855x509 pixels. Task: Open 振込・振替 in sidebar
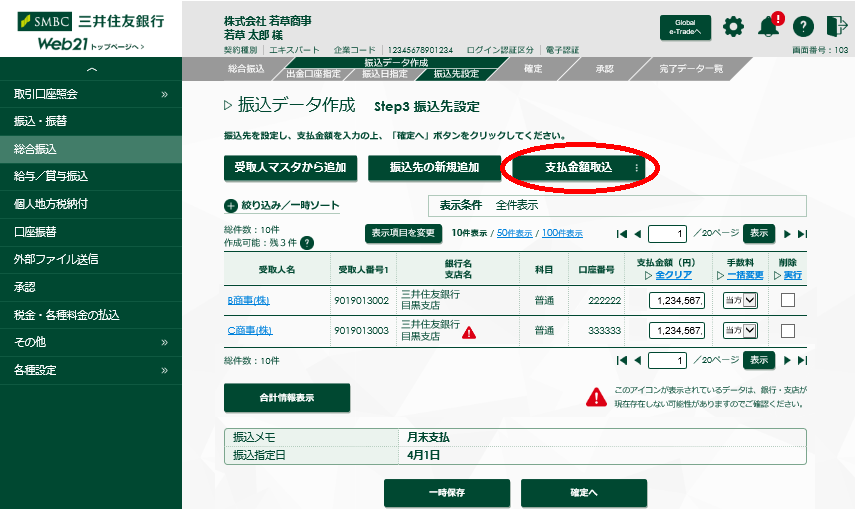pos(91,121)
